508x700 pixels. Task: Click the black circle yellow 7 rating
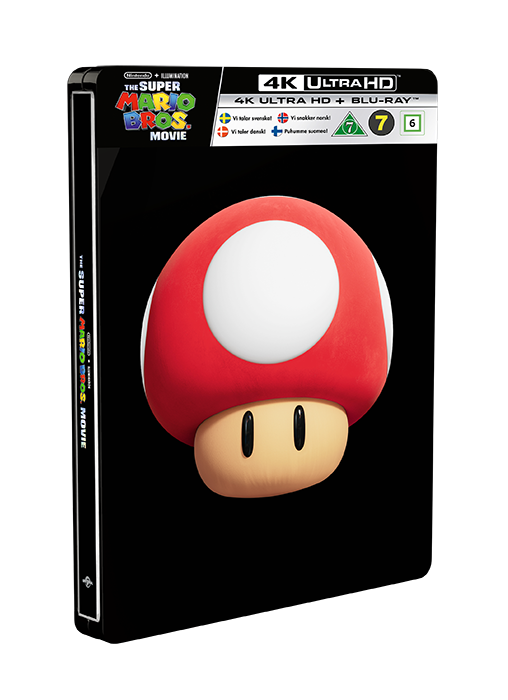point(382,123)
